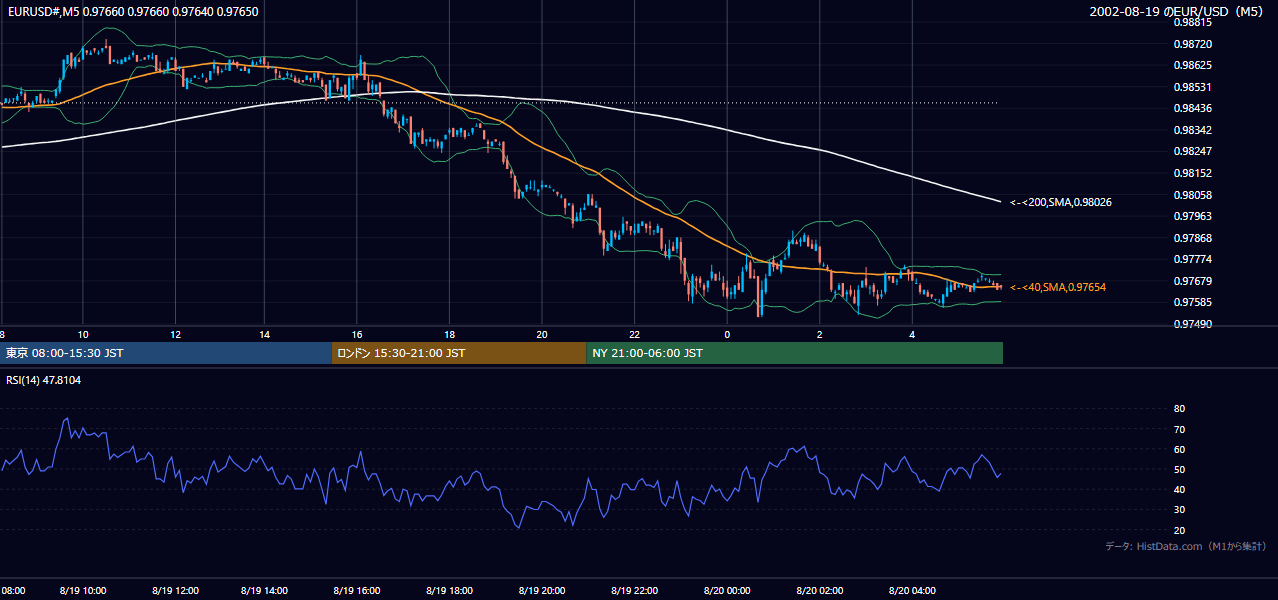Click price axis label 0.98058

tap(1192, 195)
